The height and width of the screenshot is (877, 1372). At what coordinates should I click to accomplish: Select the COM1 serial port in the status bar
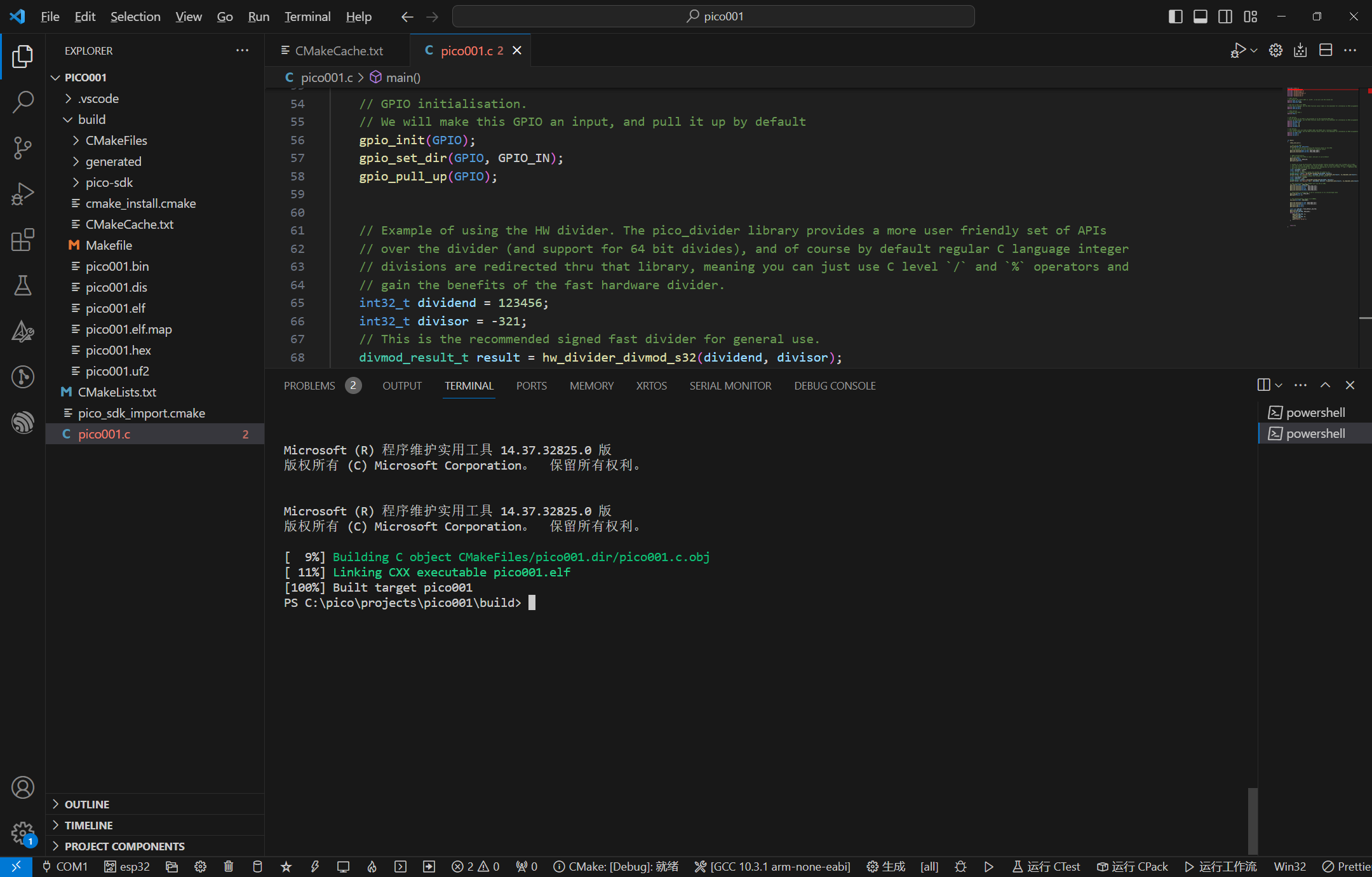64,866
